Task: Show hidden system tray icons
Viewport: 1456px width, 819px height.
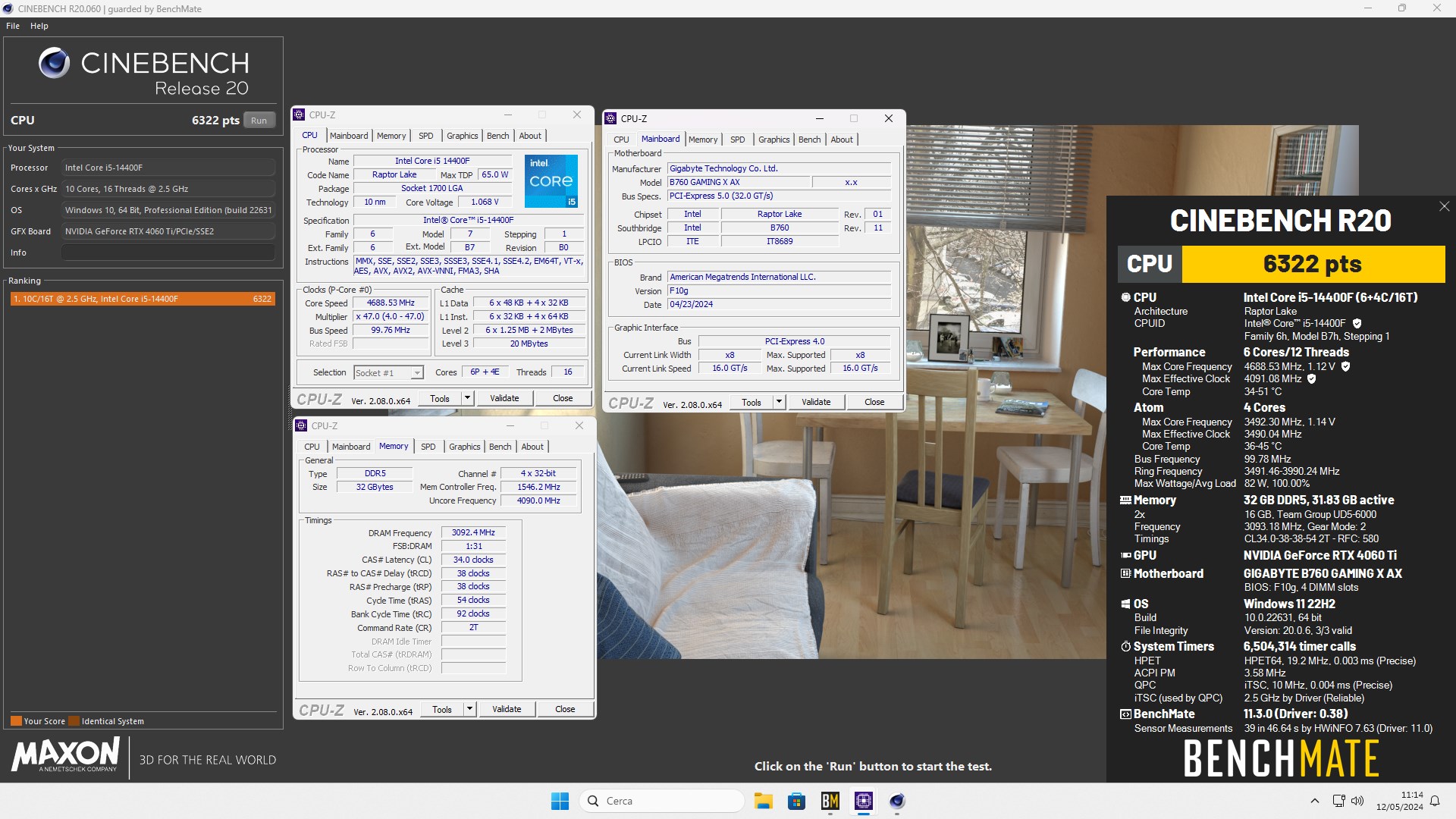Action: [1315, 801]
